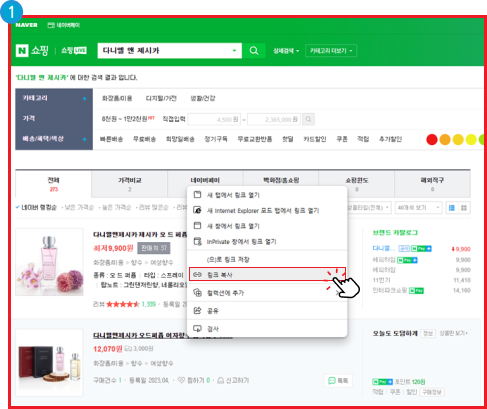Choose 검사 in context menu
487x409 pixels.
[268, 329]
